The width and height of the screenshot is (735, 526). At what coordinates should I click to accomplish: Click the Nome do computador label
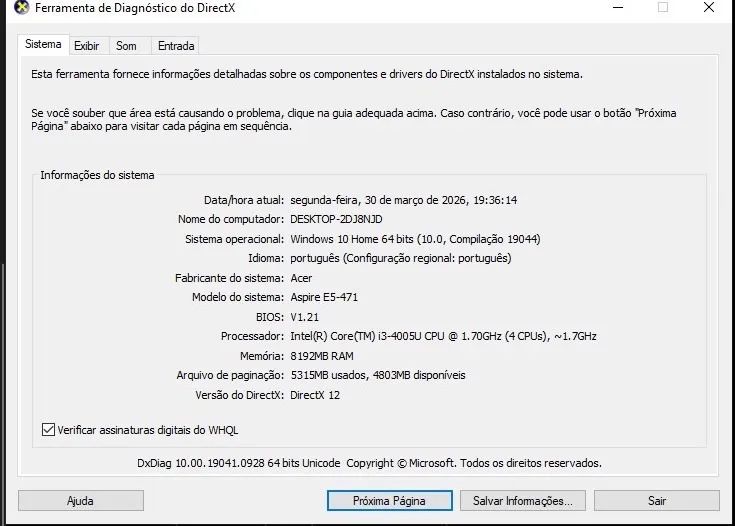tap(231, 219)
